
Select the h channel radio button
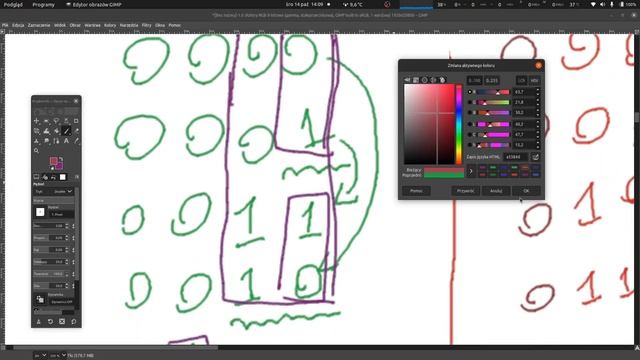pyautogui.click(x=470, y=145)
